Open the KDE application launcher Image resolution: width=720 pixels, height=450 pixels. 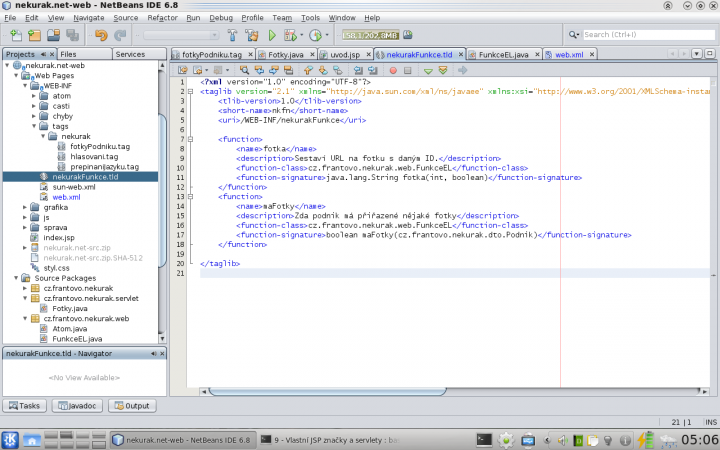(x=10, y=440)
